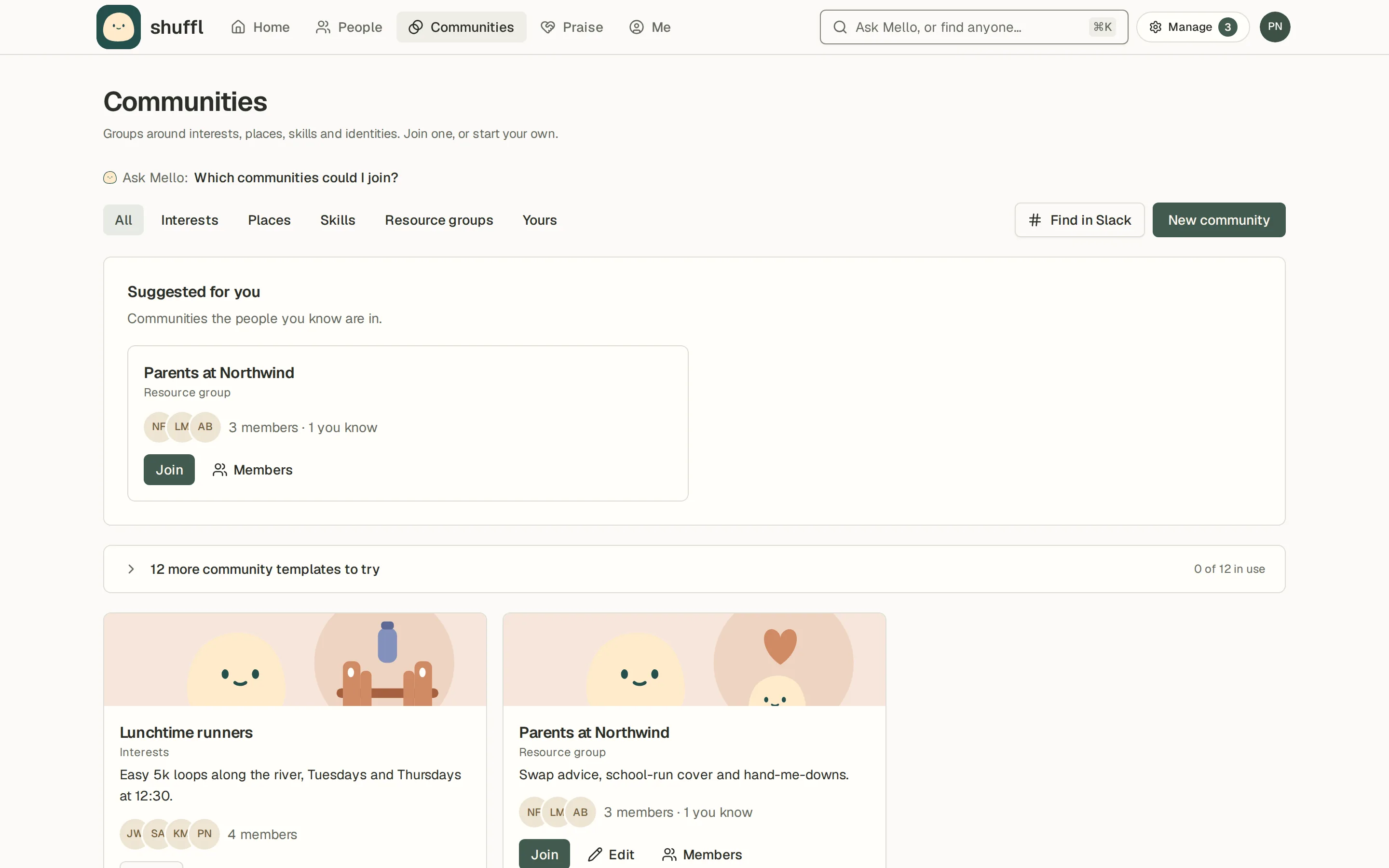
Task: Click the 0 of 12 in use text
Action: click(1229, 569)
